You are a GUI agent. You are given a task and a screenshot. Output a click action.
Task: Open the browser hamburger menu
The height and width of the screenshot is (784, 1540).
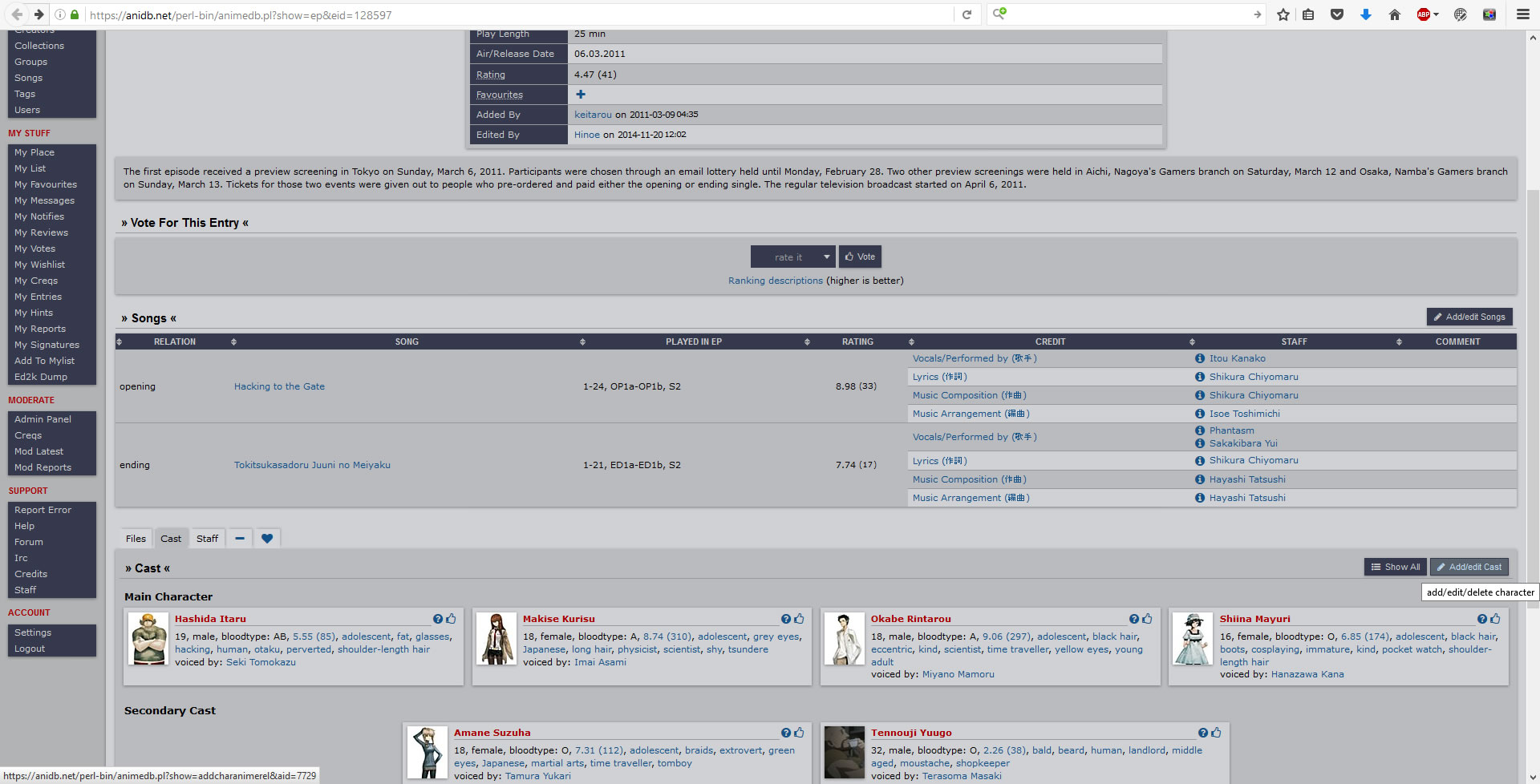pyautogui.click(x=1522, y=14)
